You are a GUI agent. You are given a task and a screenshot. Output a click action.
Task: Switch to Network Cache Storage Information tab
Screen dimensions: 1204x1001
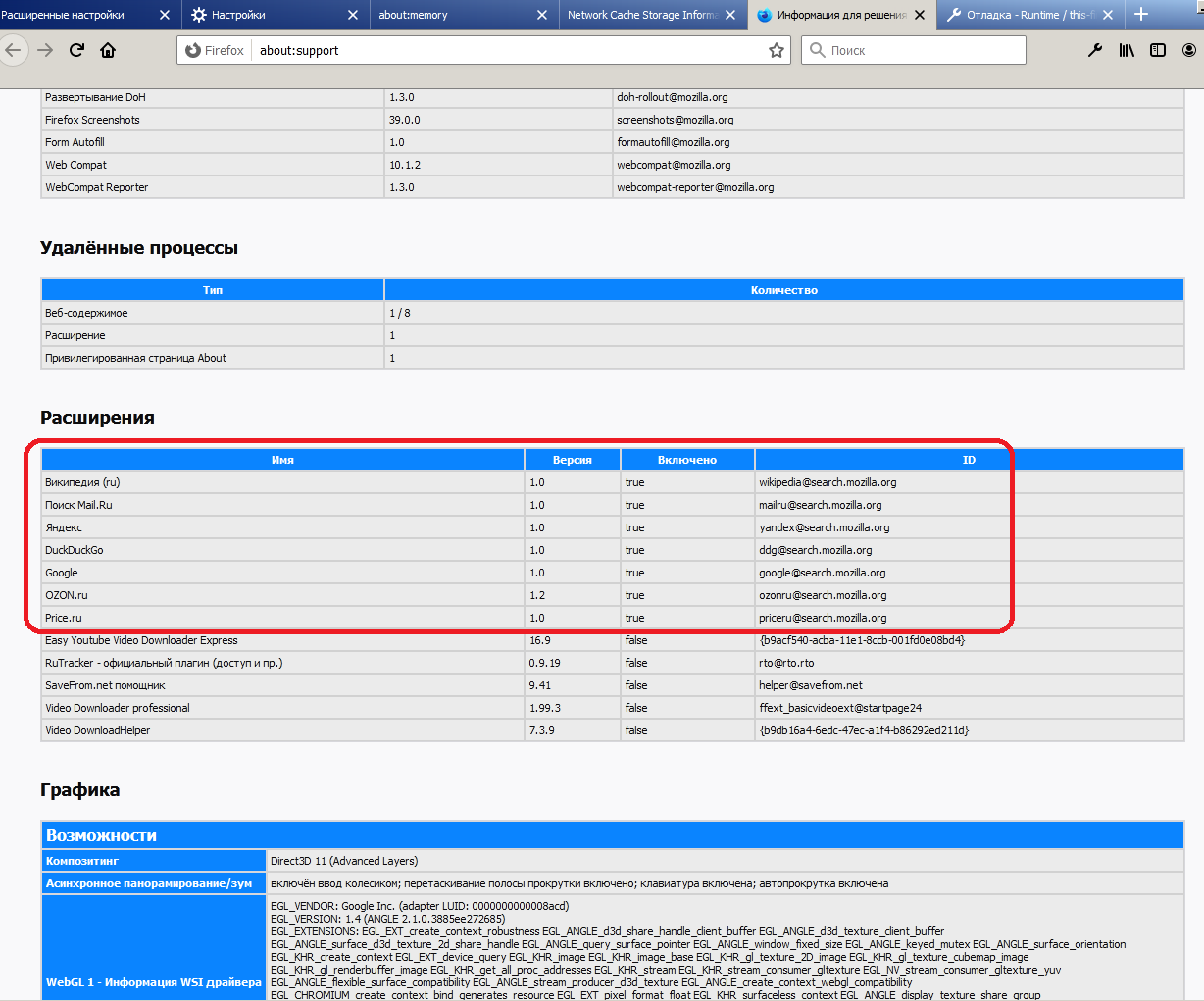click(x=642, y=15)
